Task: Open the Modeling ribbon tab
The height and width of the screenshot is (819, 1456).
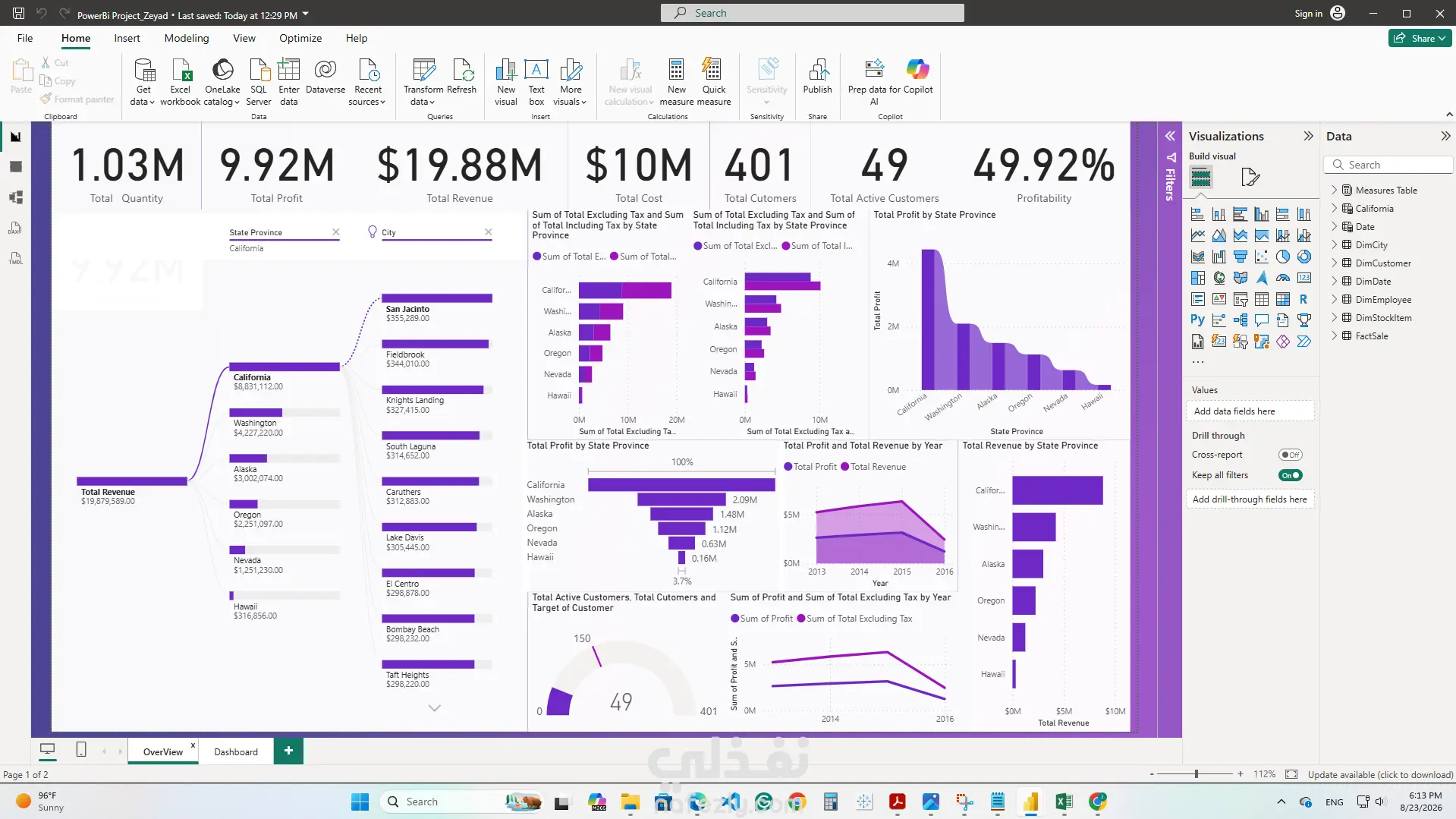Action: point(187,38)
